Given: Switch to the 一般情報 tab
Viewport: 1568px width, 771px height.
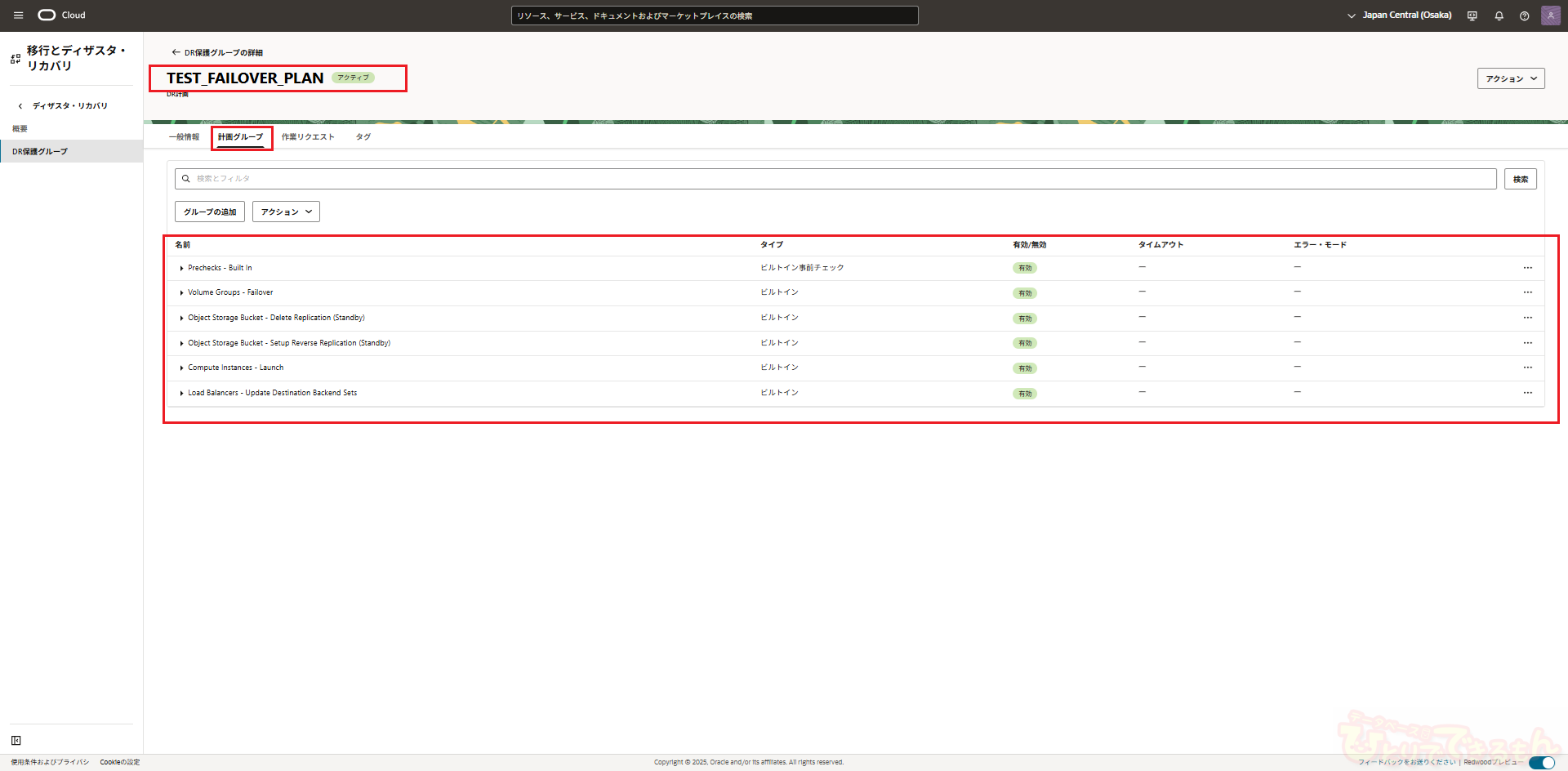Looking at the screenshot, I should click(x=184, y=137).
